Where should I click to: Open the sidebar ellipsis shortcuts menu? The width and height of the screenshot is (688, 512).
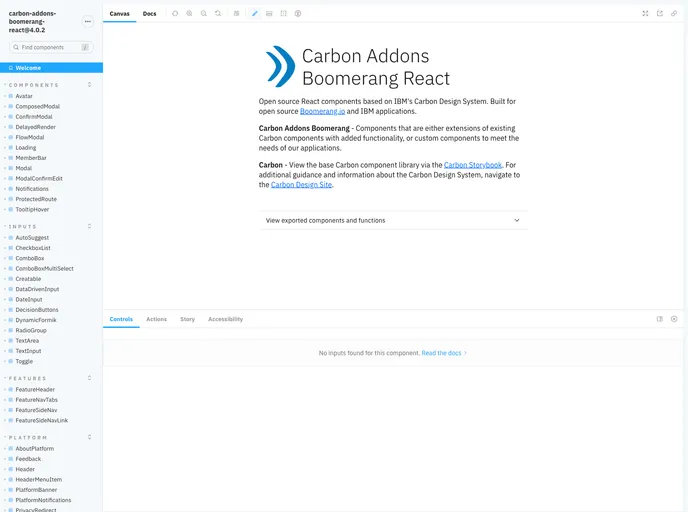88,21
